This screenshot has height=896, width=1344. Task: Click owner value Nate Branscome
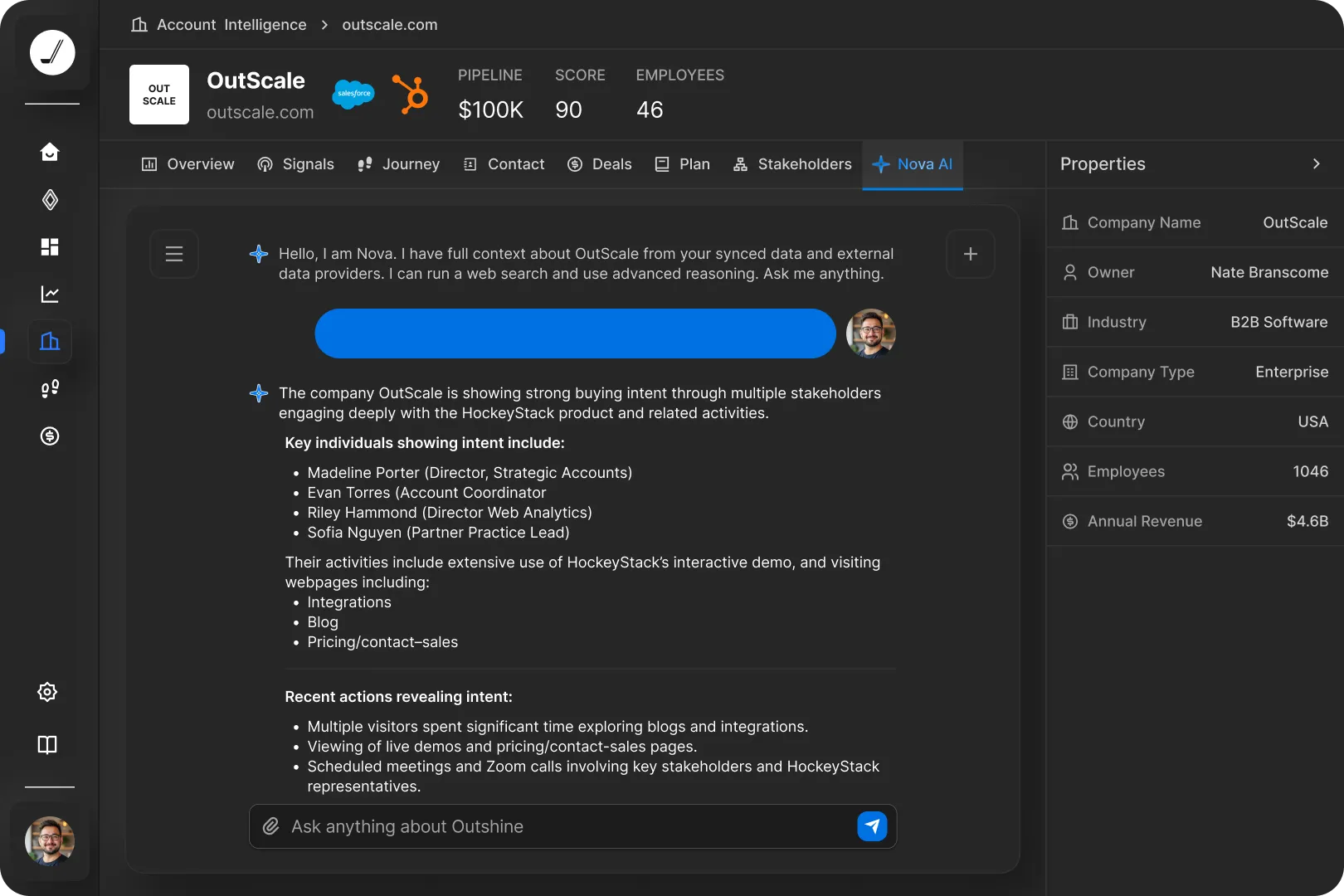[1269, 272]
